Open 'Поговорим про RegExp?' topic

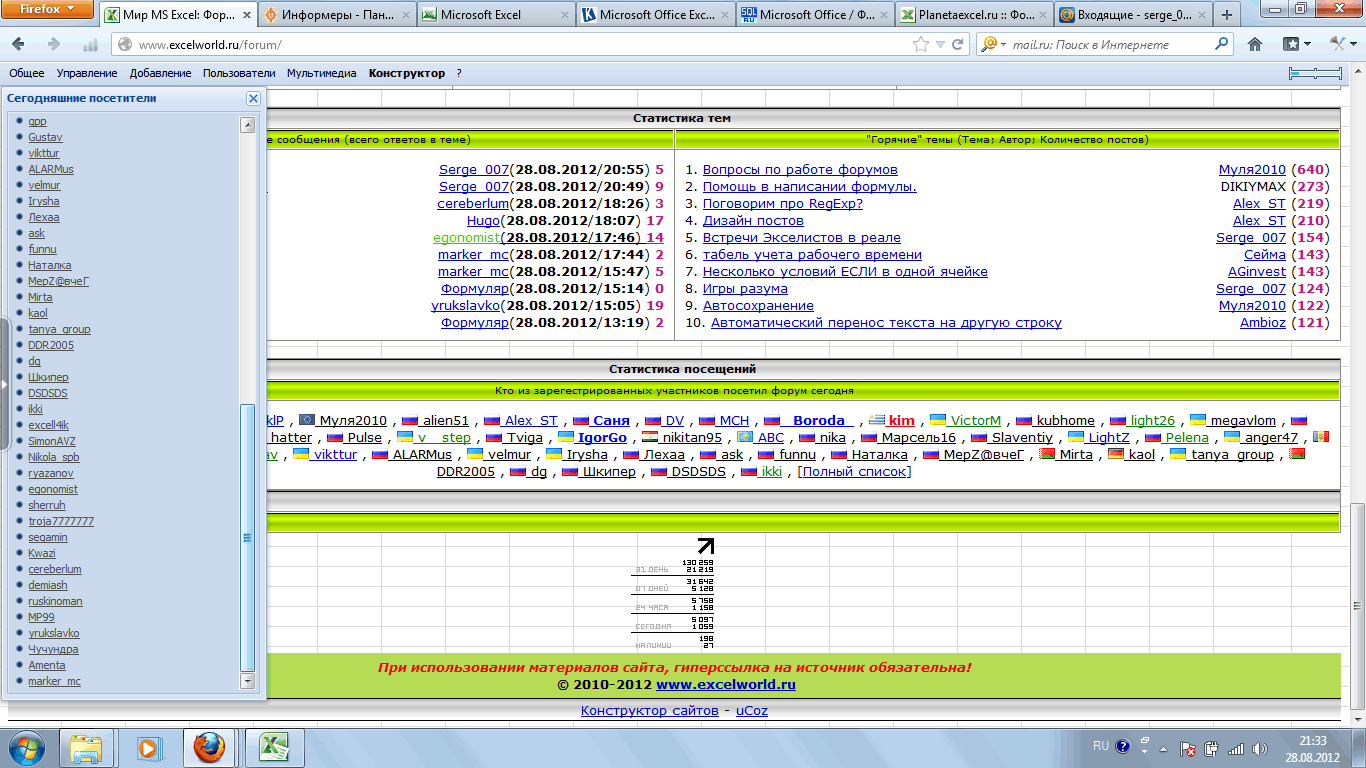(x=783, y=203)
